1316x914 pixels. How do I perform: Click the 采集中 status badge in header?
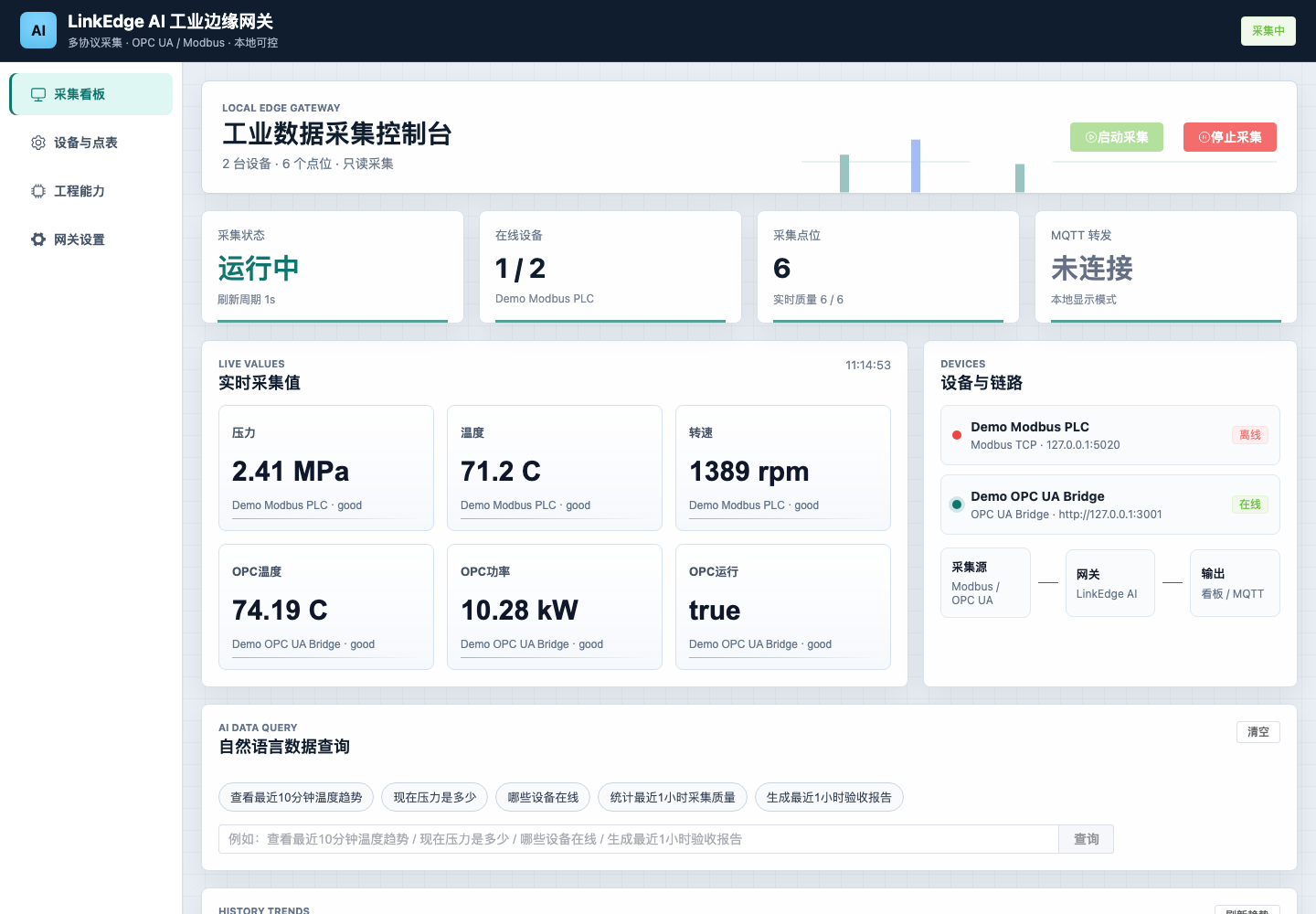pos(1268,31)
